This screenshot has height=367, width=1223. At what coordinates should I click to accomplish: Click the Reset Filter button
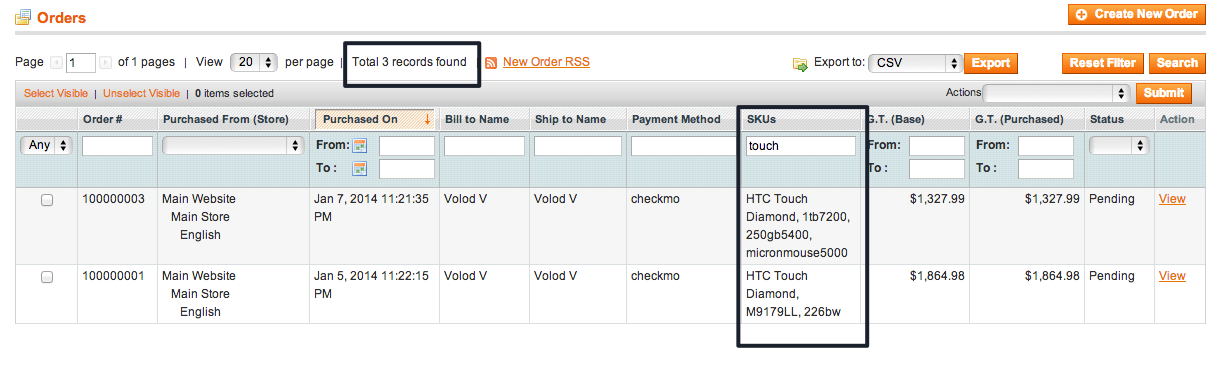pyautogui.click(x=1102, y=63)
